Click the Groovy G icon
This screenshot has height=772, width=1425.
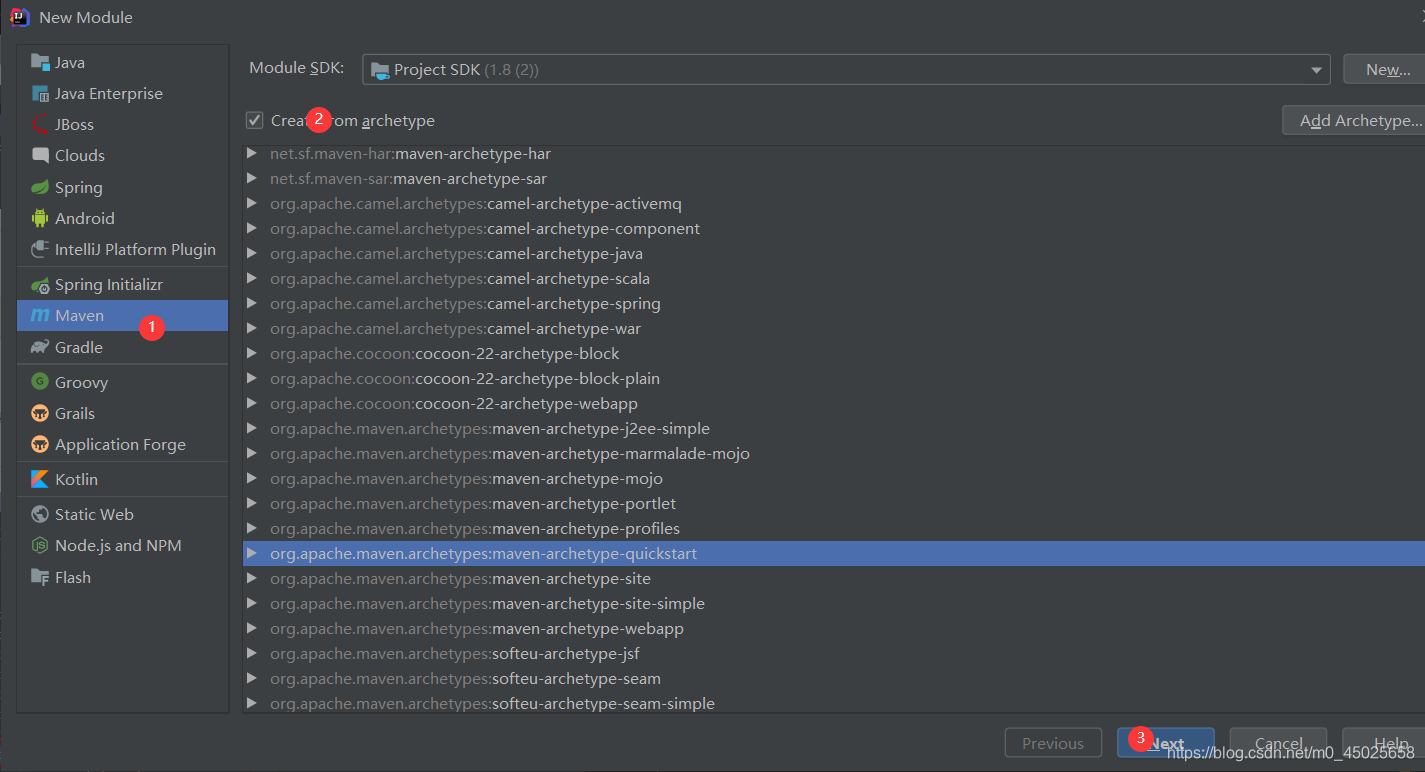point(40,382)
